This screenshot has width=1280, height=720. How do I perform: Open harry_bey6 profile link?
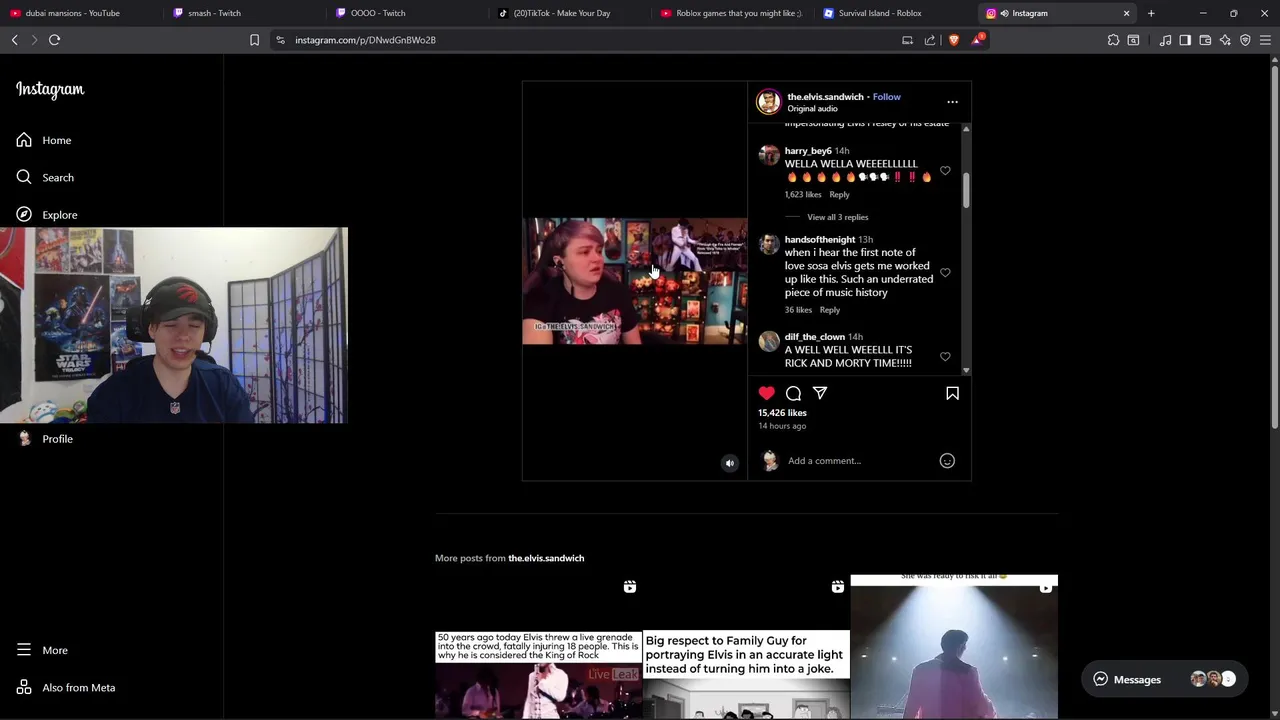click(808, 151)
